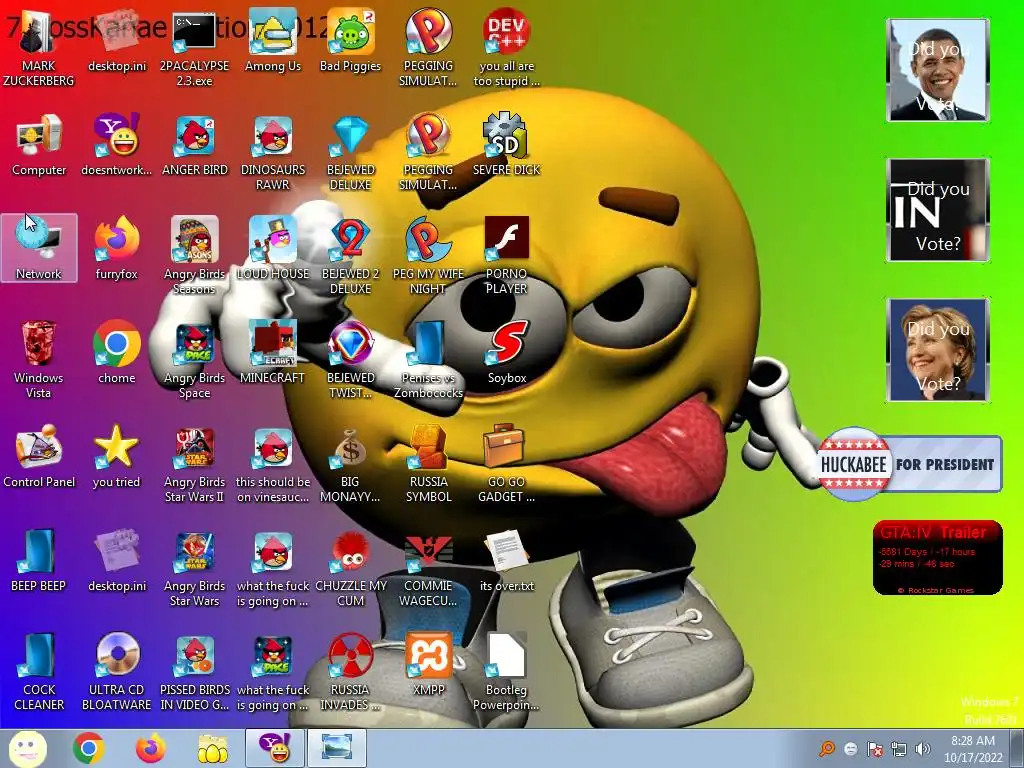Switch to the picture viewer taskbar window
Viewport: 1024px width, 768px height.
coord(336,748)
